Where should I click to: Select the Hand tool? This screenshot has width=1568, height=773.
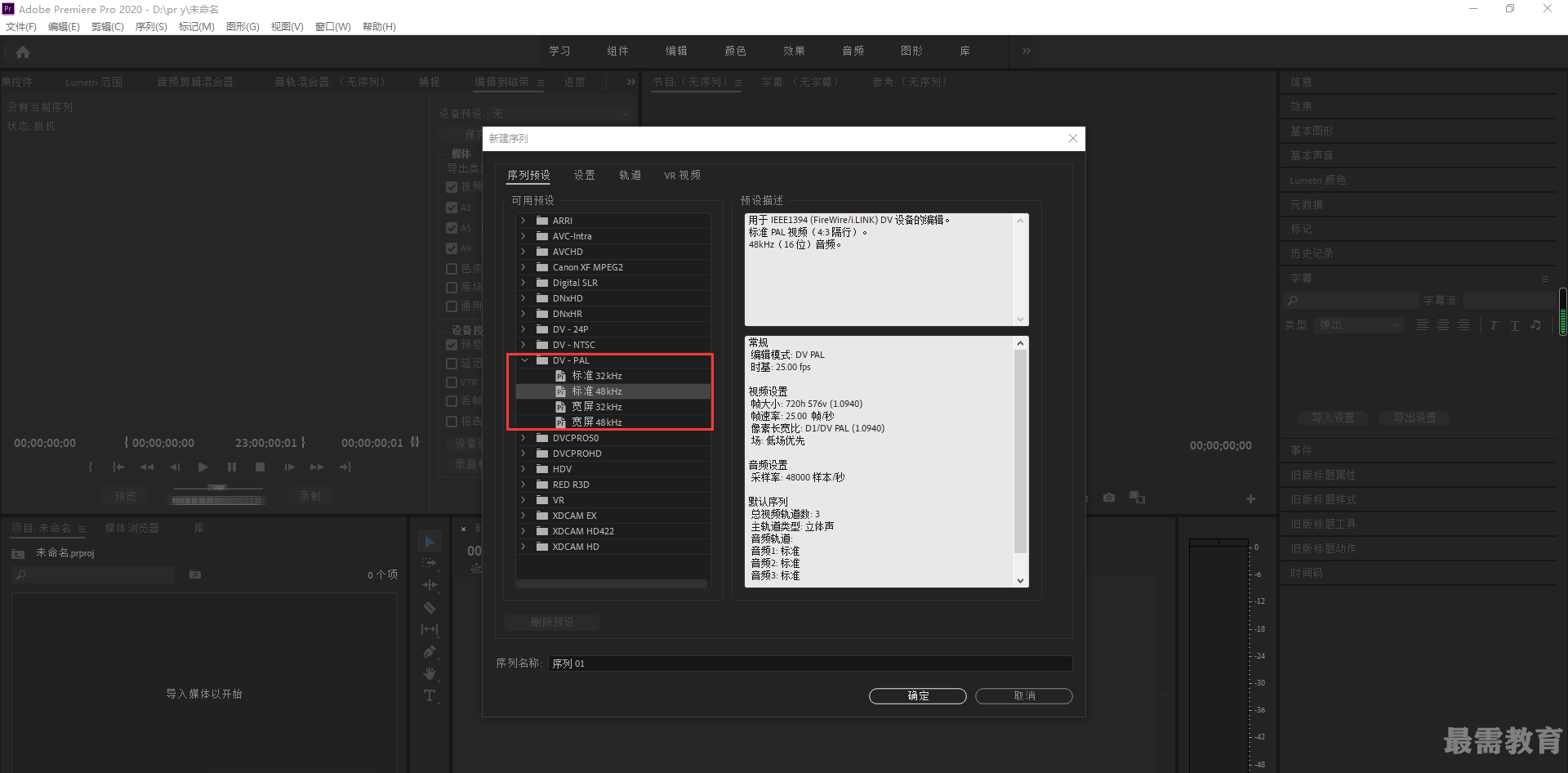coord(430,673)
